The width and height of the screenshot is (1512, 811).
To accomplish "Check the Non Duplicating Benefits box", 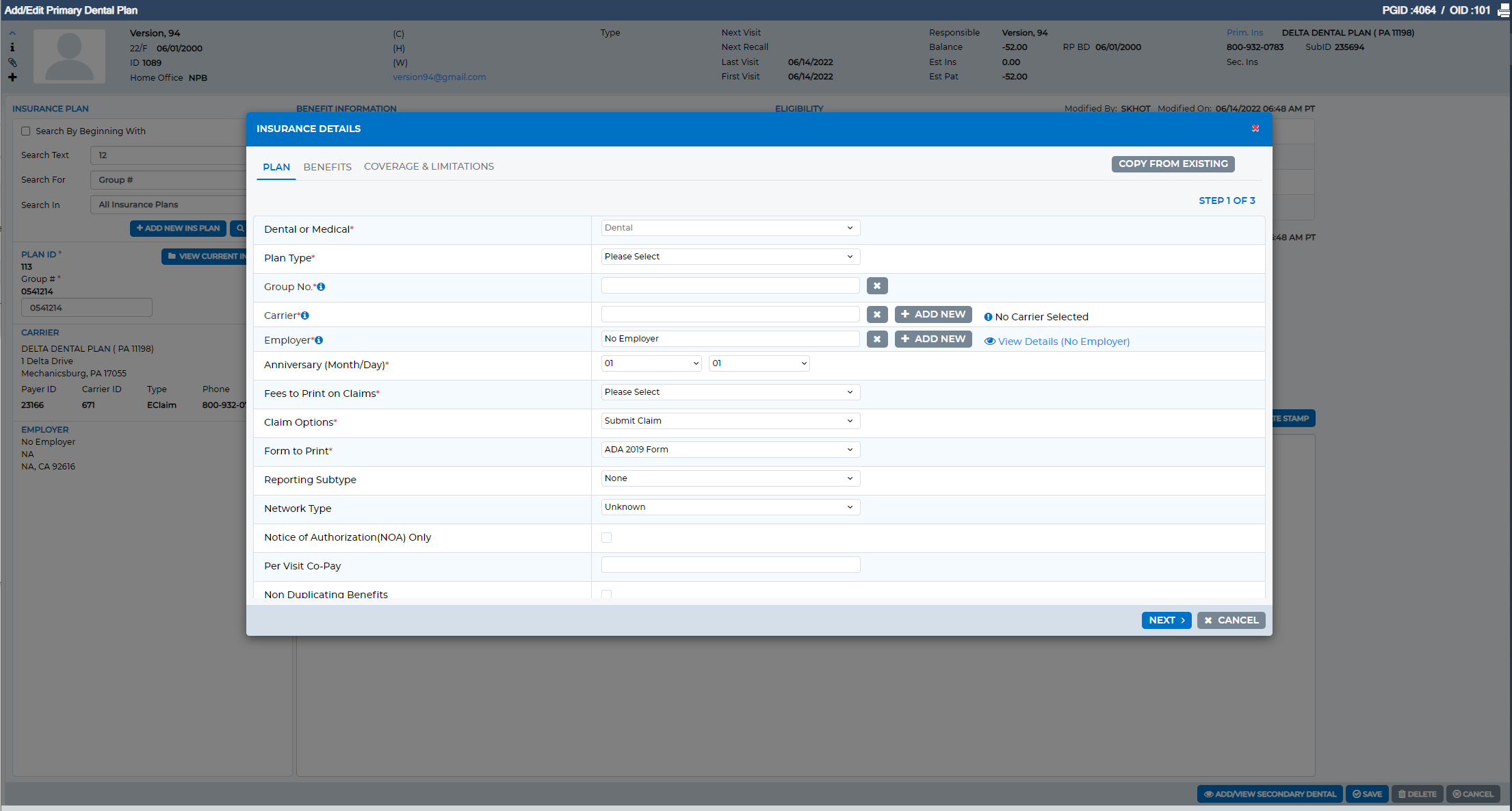I will pyautogui.click(x=606, y=594).
